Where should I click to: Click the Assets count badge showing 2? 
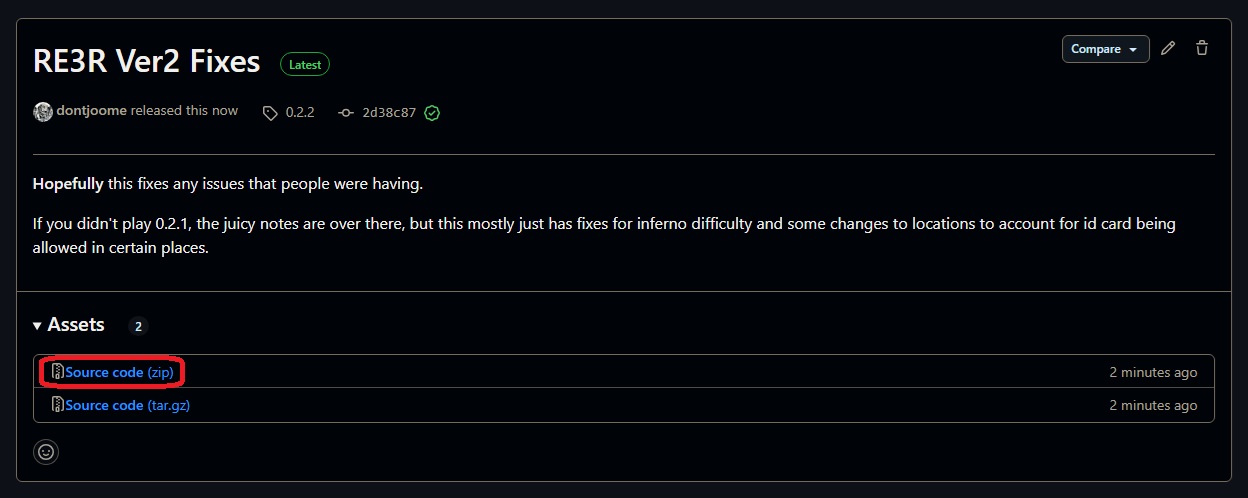tap(139, 326)
